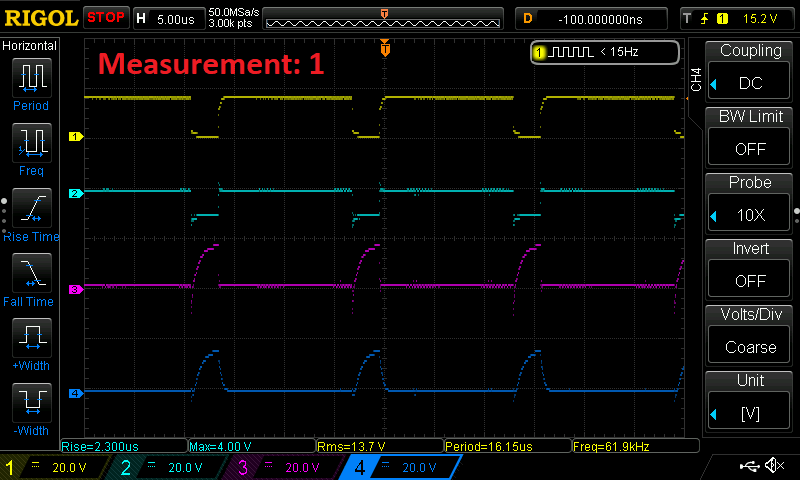Select the +Width measurement icon

click(x=32, y=338)
